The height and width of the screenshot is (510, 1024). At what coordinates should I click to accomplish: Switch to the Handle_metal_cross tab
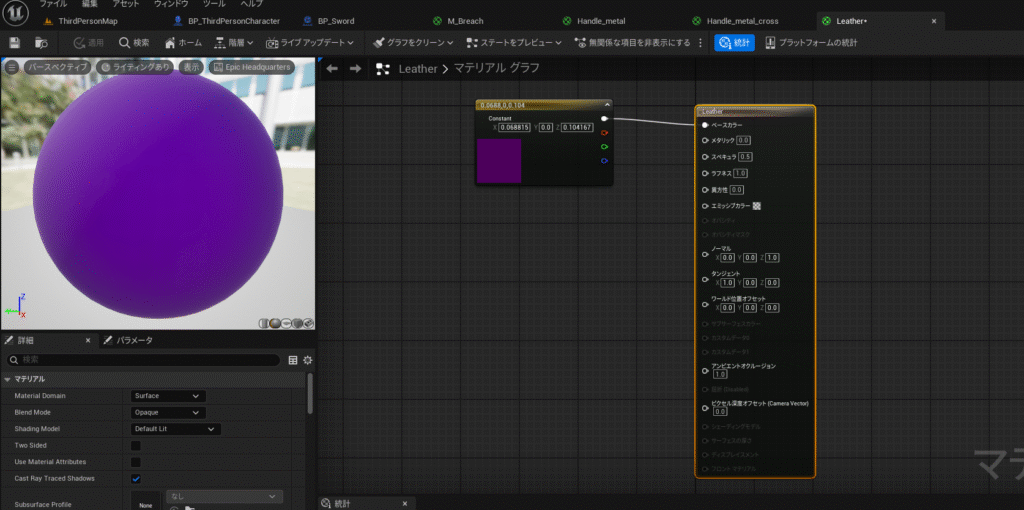point(742,21)
